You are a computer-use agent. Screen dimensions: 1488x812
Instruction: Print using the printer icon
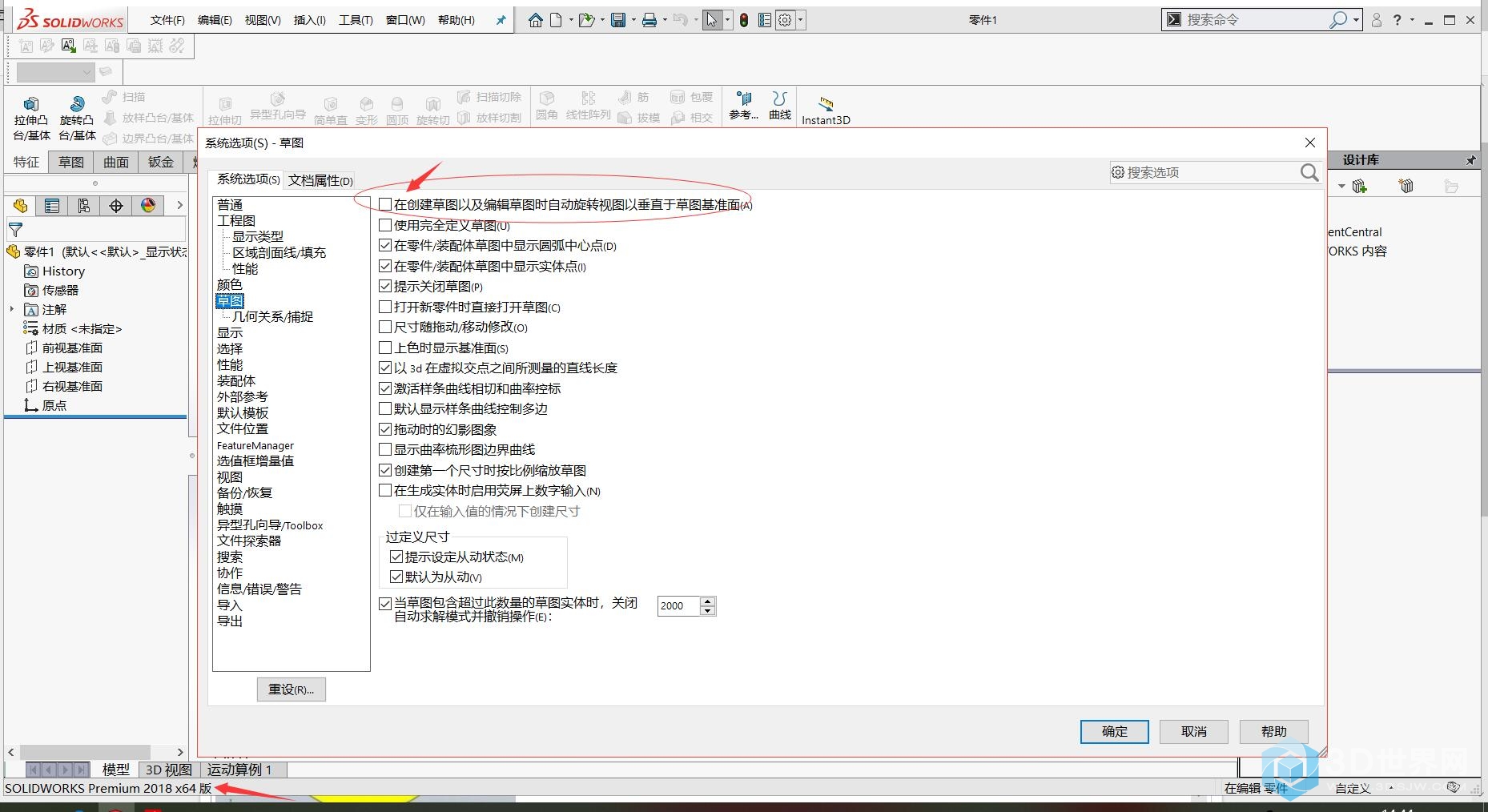tap(649, 20)
